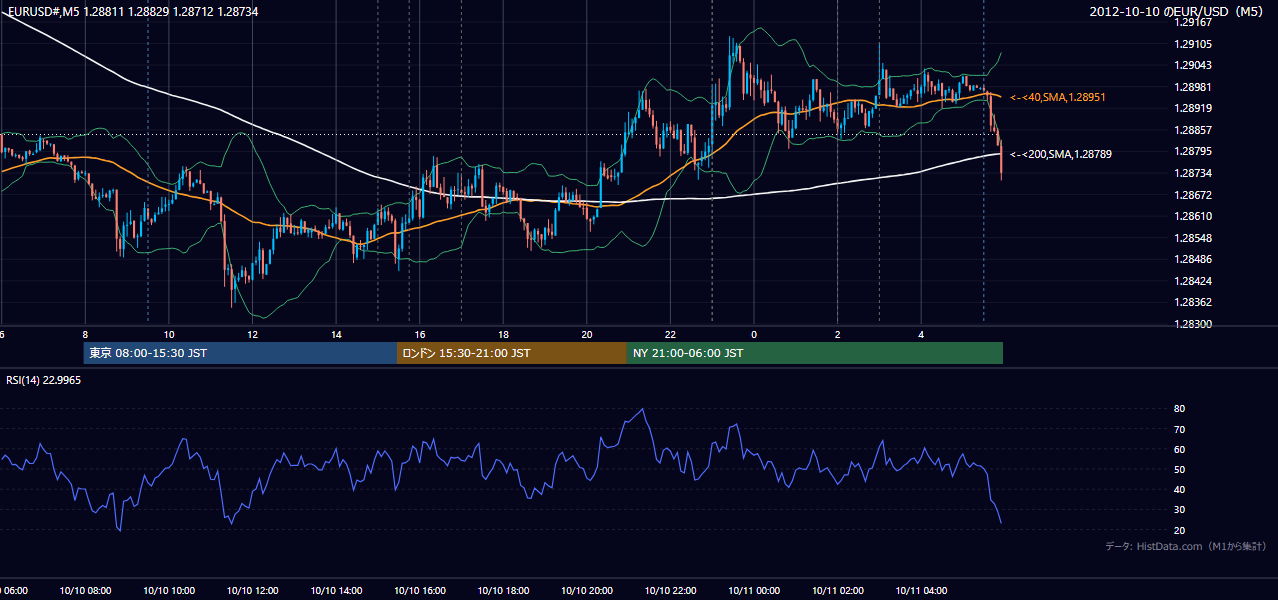Click the 200,SMA,1.28789 moving average label
This screenshot has height=600, width=1278.
pyautogui.click(x=1061, y=154)
